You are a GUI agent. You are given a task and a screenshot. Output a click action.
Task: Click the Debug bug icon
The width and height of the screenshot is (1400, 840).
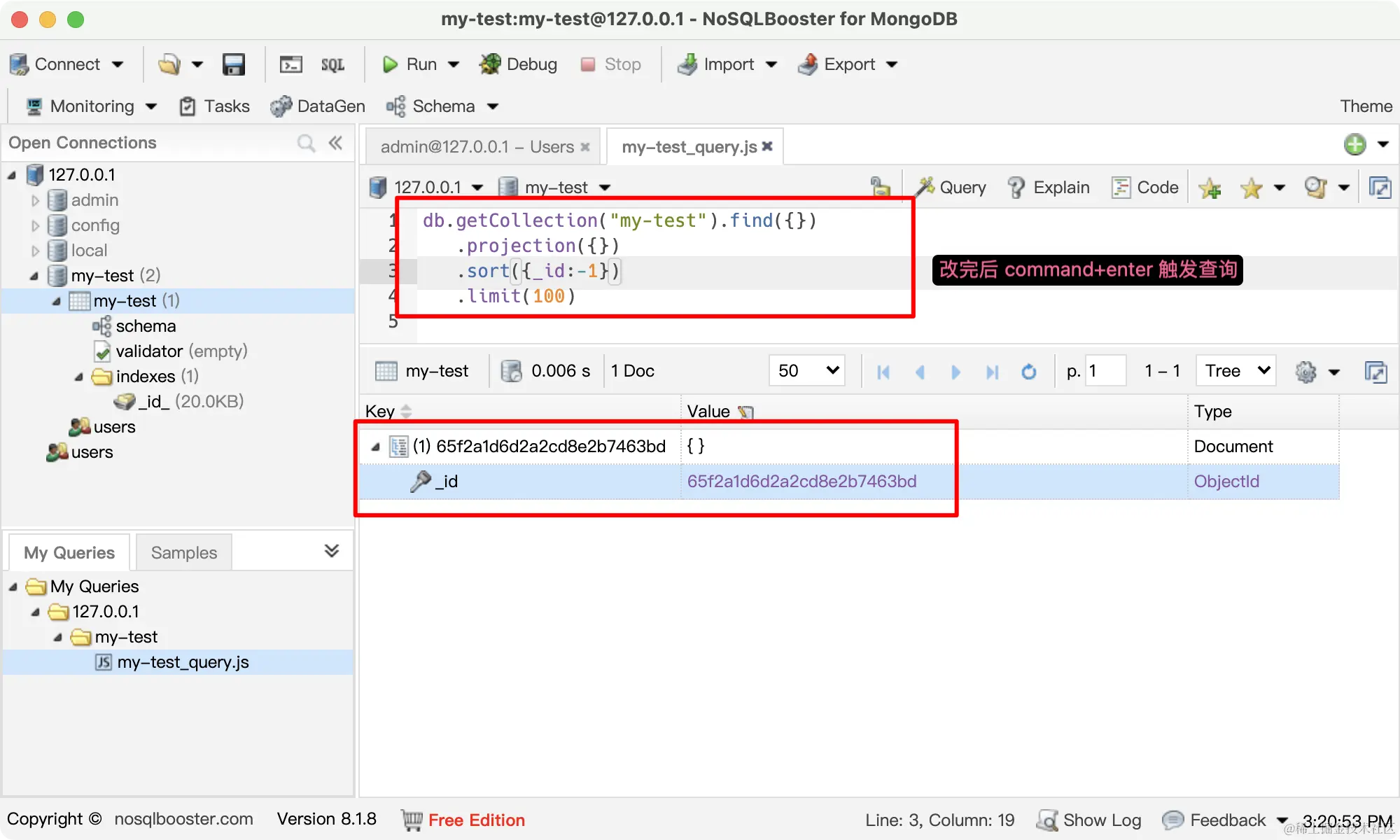click(490, 64)
